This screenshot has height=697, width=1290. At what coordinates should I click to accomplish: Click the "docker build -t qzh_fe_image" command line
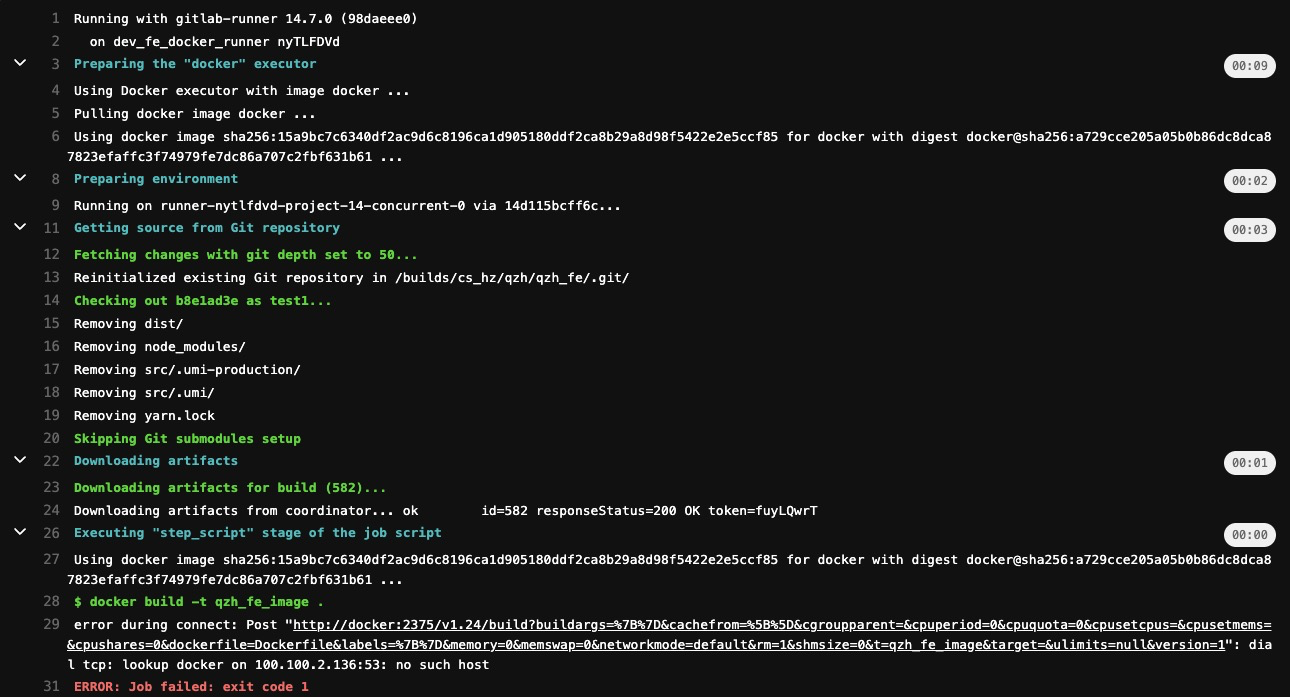199,602
